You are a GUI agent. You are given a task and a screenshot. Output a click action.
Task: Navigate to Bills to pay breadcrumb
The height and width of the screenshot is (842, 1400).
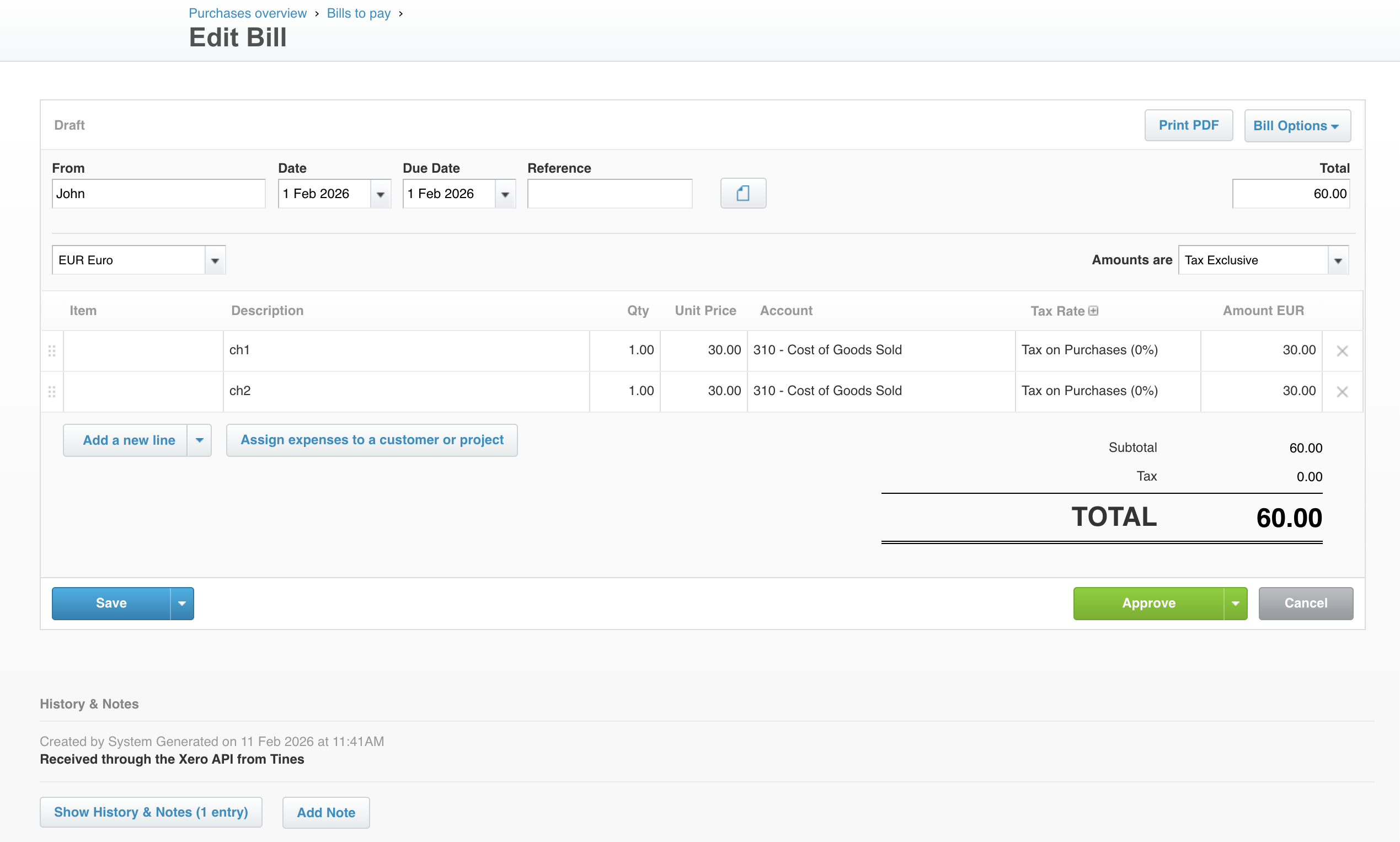359,13
